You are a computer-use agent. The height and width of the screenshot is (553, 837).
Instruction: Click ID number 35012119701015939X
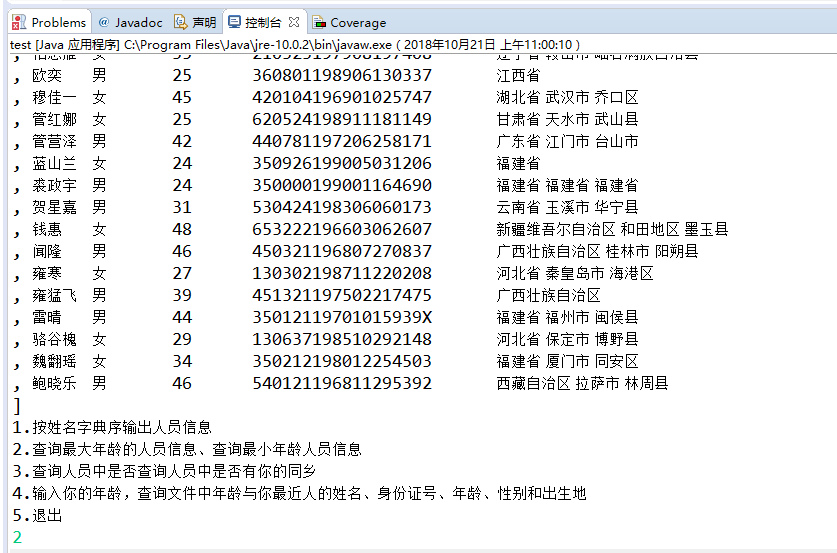[342, 317]
